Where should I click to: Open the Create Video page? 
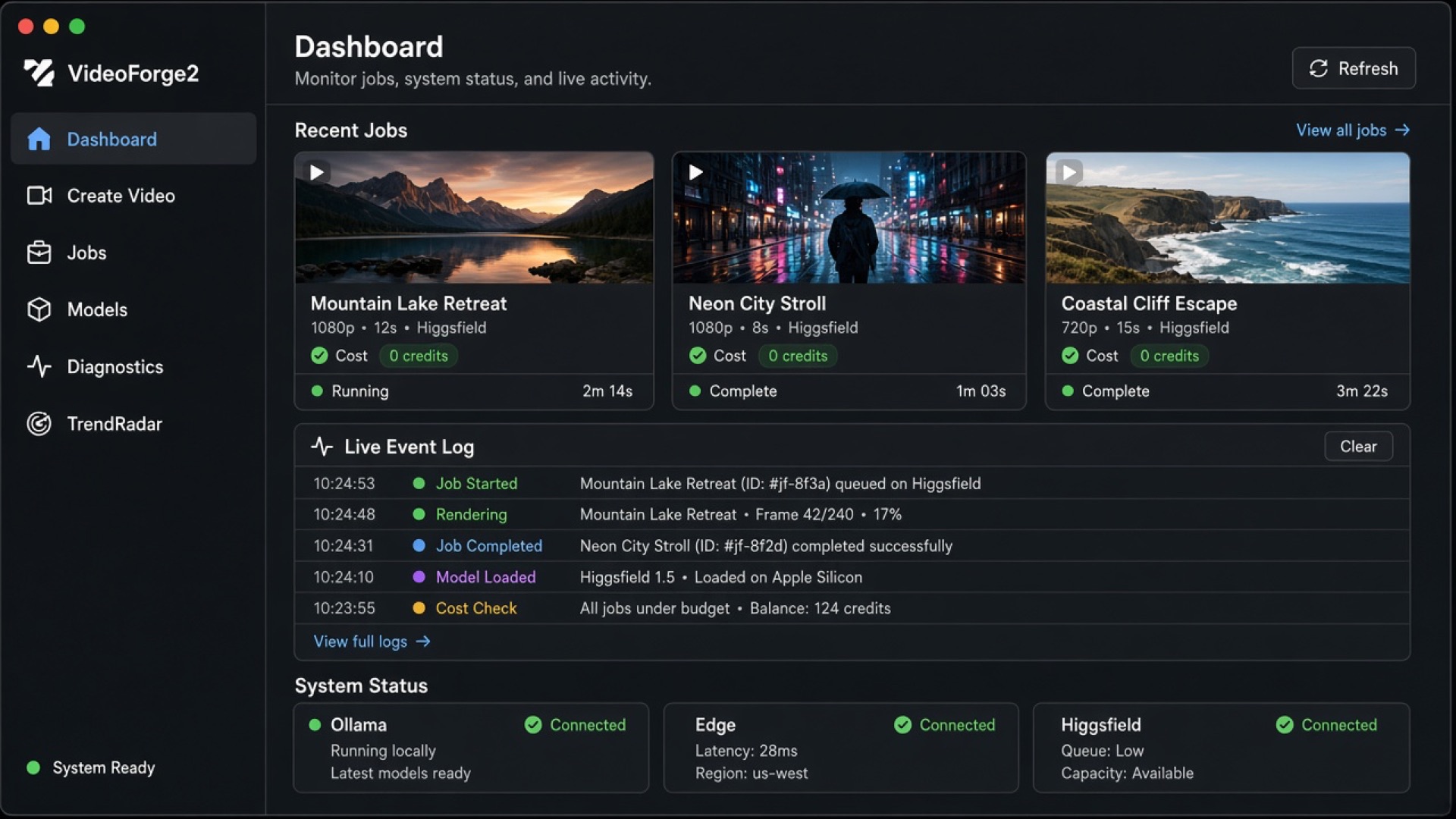133,196
